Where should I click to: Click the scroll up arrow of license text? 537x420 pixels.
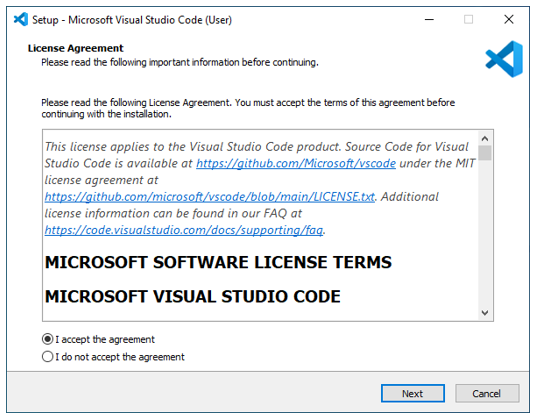(x=485, y=138)
